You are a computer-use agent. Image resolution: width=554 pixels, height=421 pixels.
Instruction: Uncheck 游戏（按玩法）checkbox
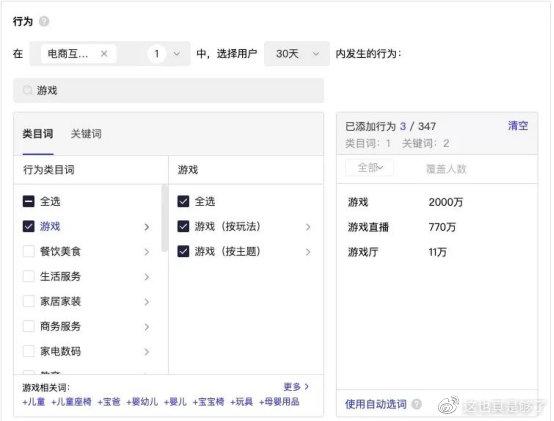coord(183,226)
